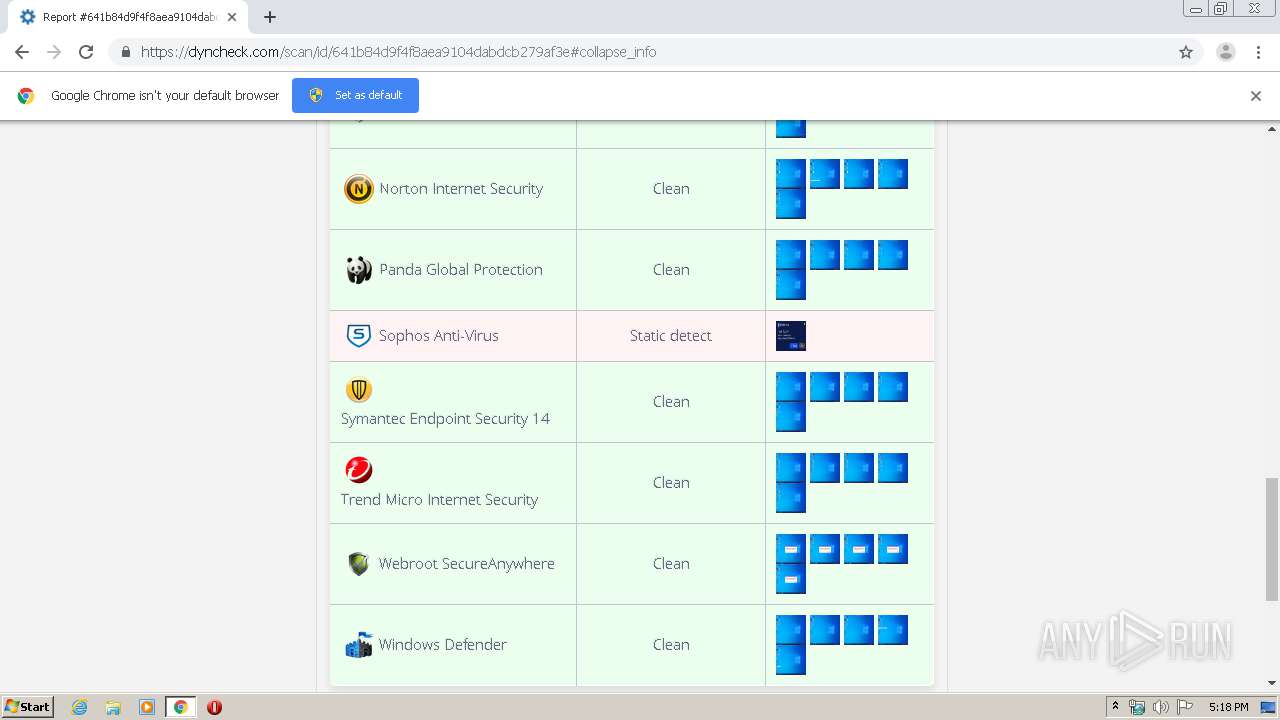The height and width of the screenshot is (720, 1280).
Task: Show hidden system tray icons
Action: [1115, 707]
